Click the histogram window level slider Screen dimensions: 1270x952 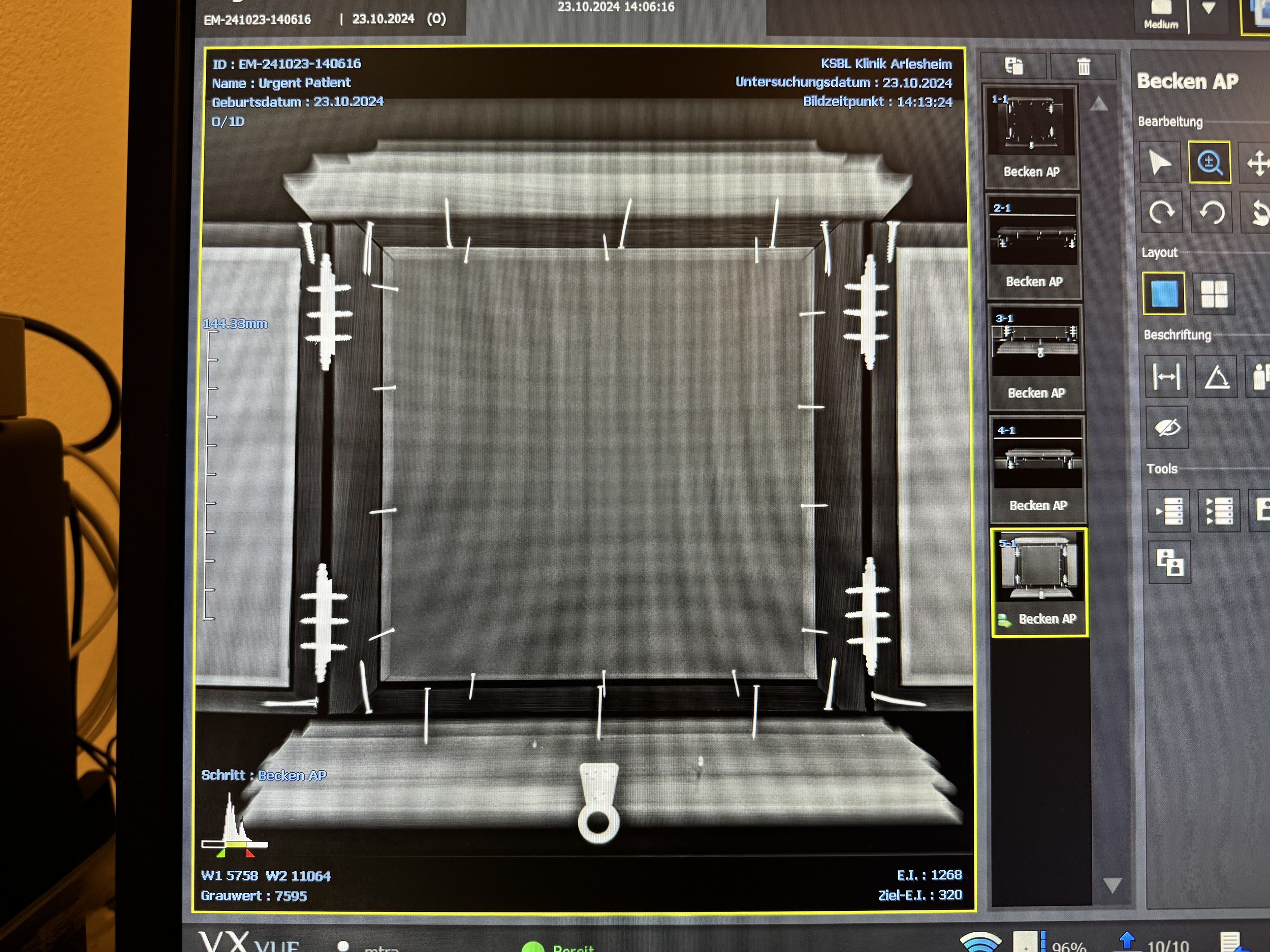(x=234, y=844)
